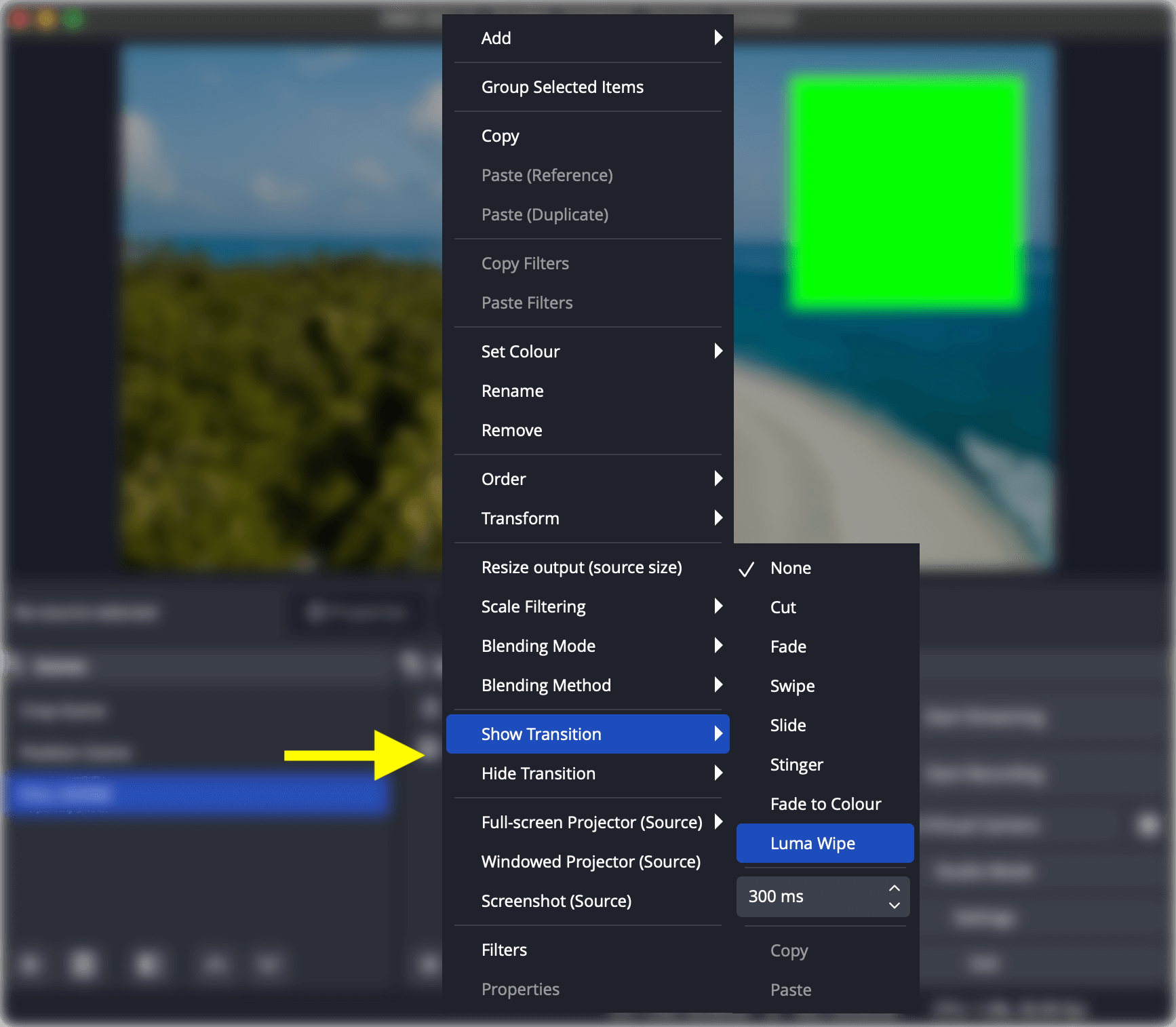Select Remove from the context menu
The width and height of the screenshot is (1176, 1027).
pyautogui.click(x=511, y=430)
